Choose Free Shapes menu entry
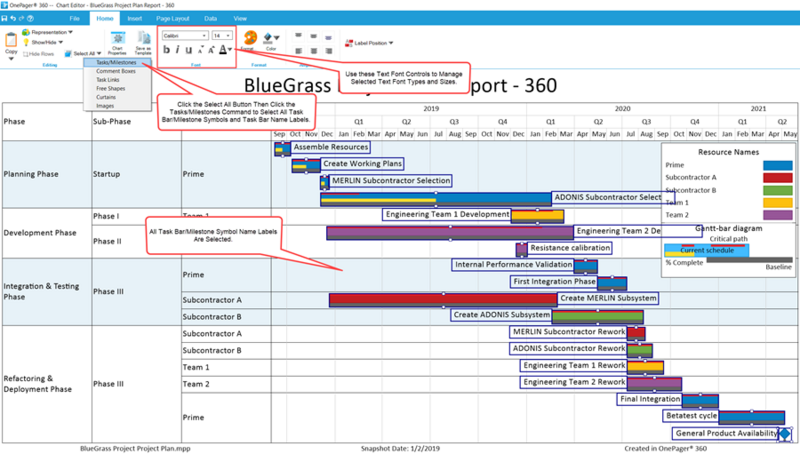 tap(117, 89)
